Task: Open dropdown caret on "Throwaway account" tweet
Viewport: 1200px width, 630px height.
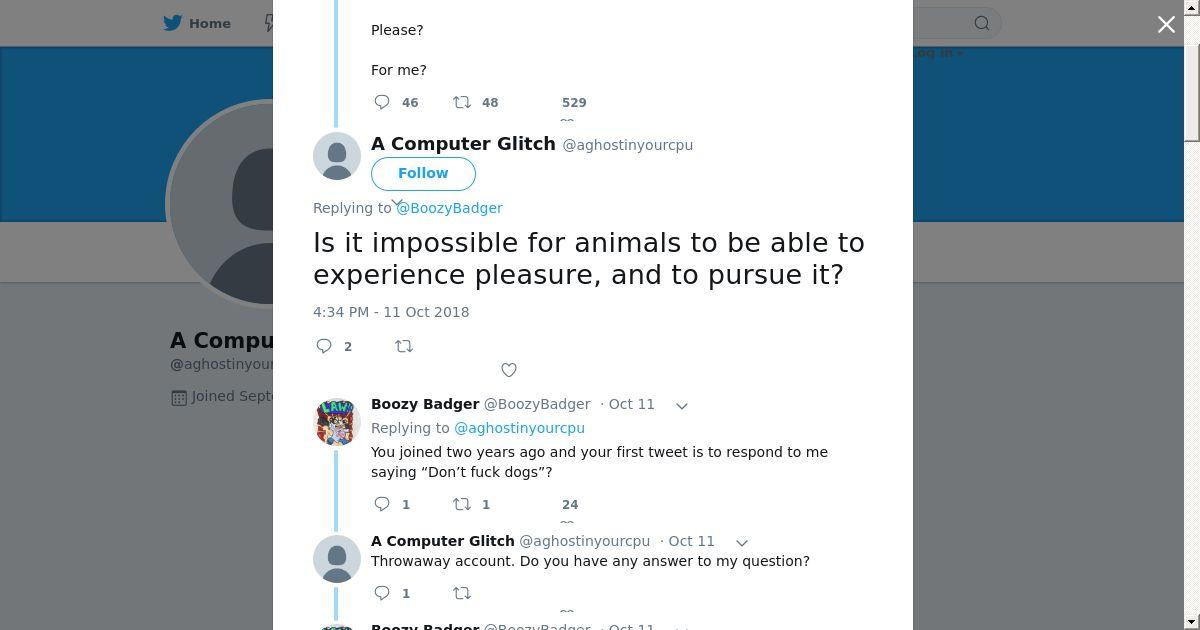Action: tap(742, 542)
